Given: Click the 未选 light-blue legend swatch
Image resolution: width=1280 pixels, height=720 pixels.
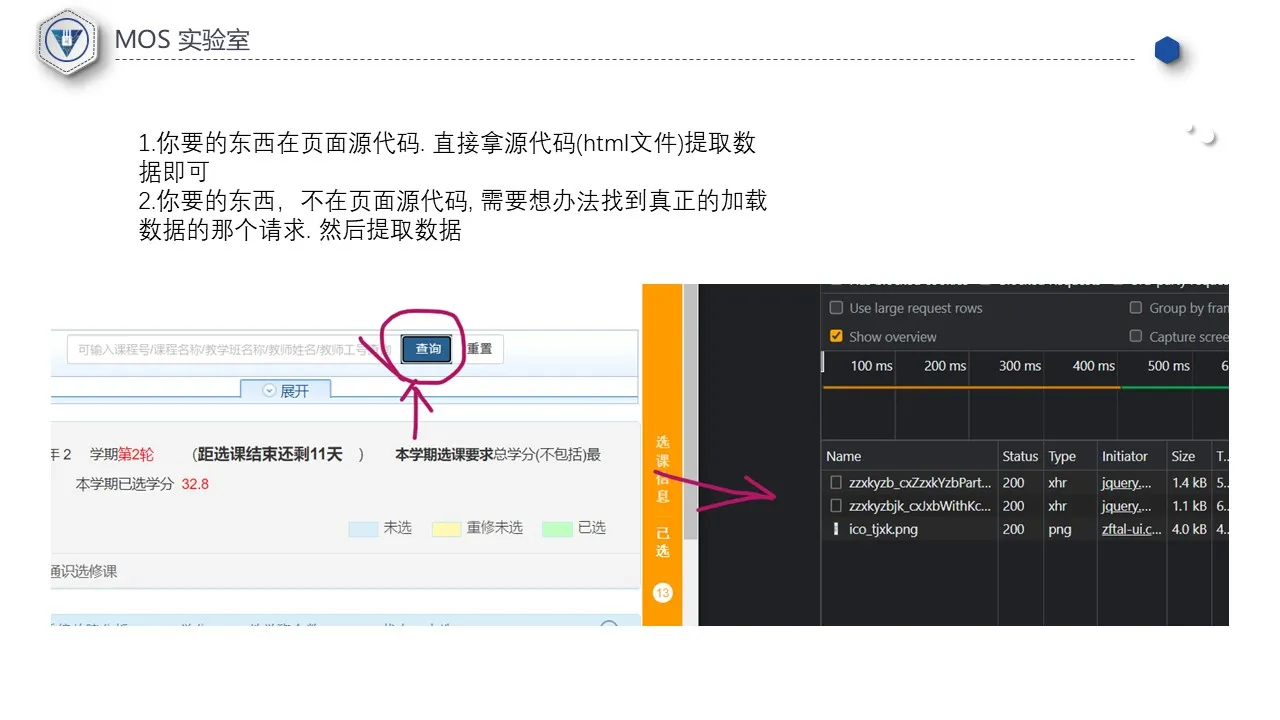Looking at the screenshot, I should tap(363, 529).
